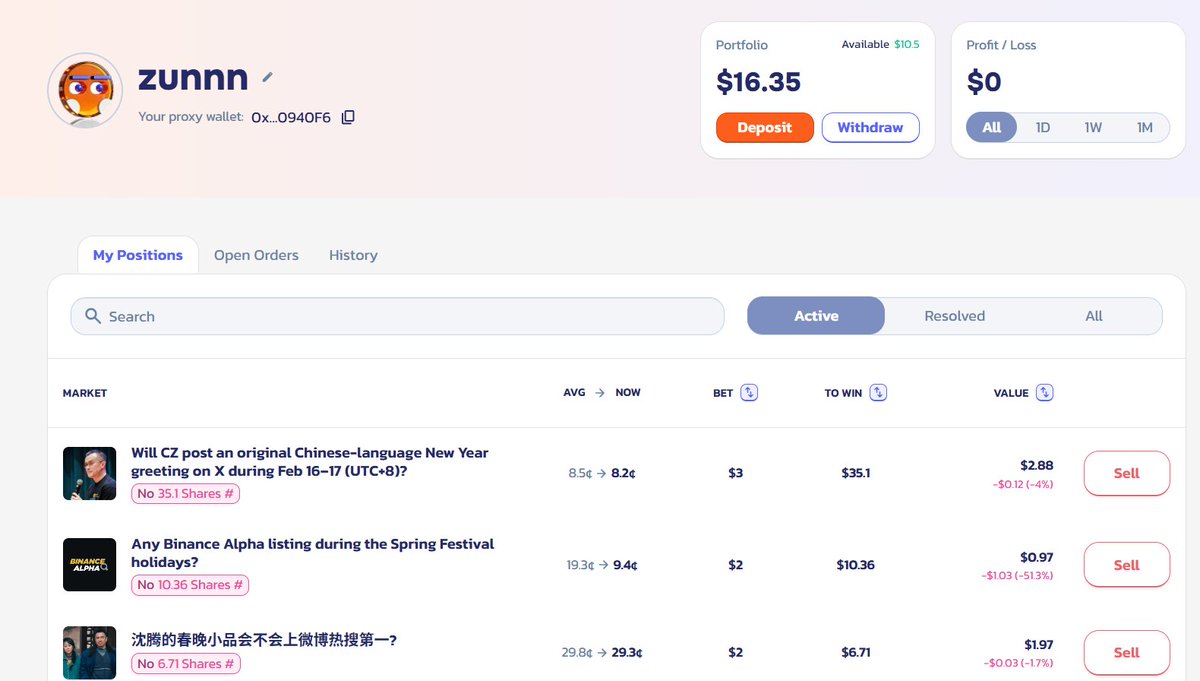Go to the History tab

tap(353, 255)
